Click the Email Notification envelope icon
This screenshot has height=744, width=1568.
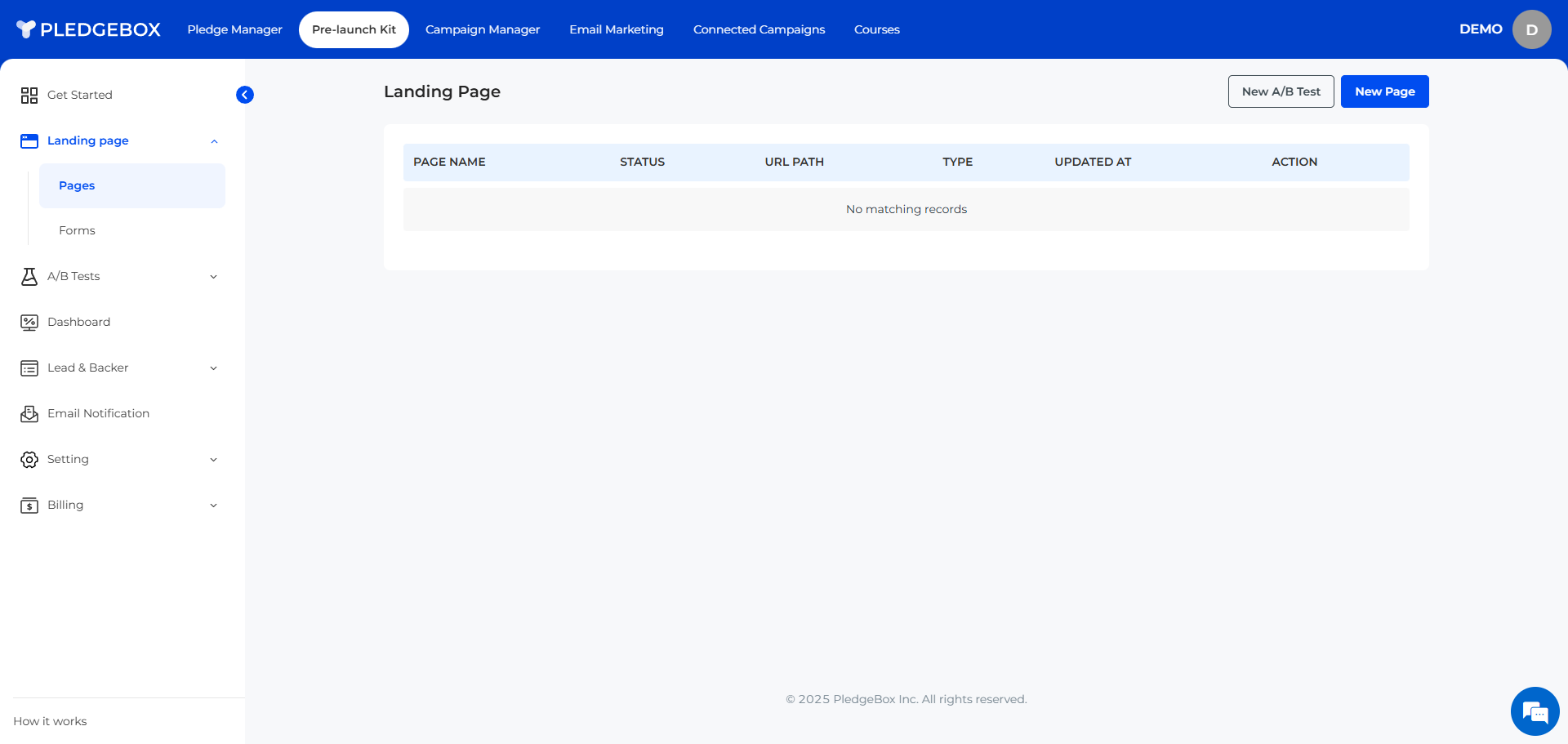click(29, 414)
